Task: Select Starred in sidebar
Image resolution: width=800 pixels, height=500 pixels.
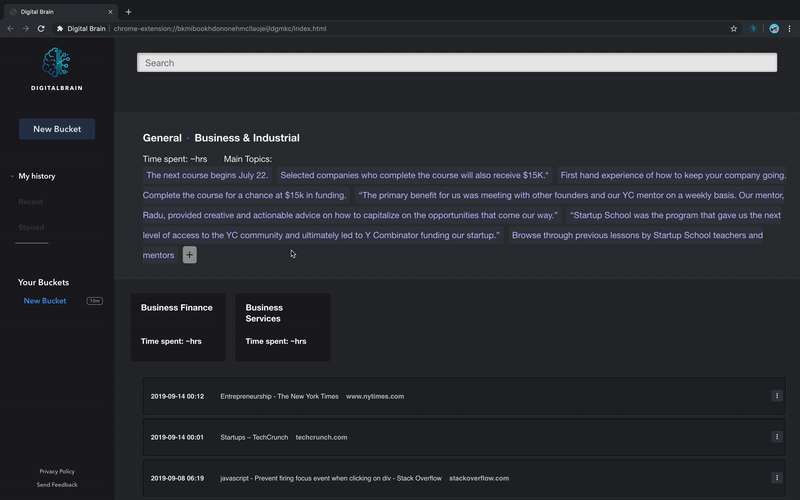Action: (31, 227)
